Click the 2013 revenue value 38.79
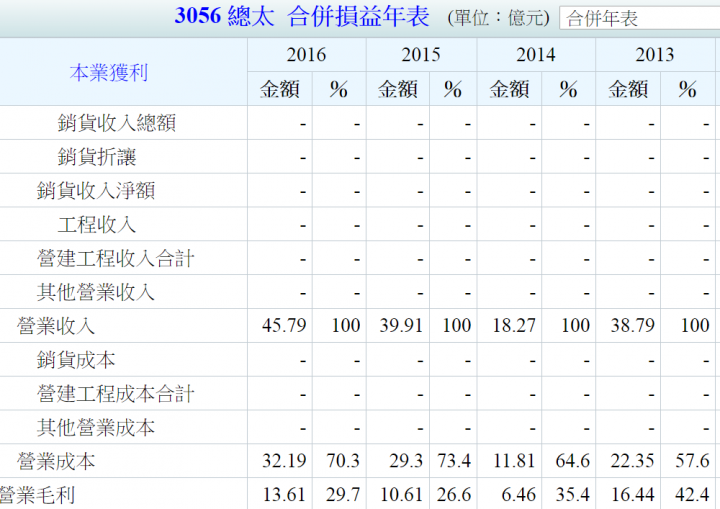The width and height of the screenshot is (720, 509). pyautogui.click(x=632, y=325)
